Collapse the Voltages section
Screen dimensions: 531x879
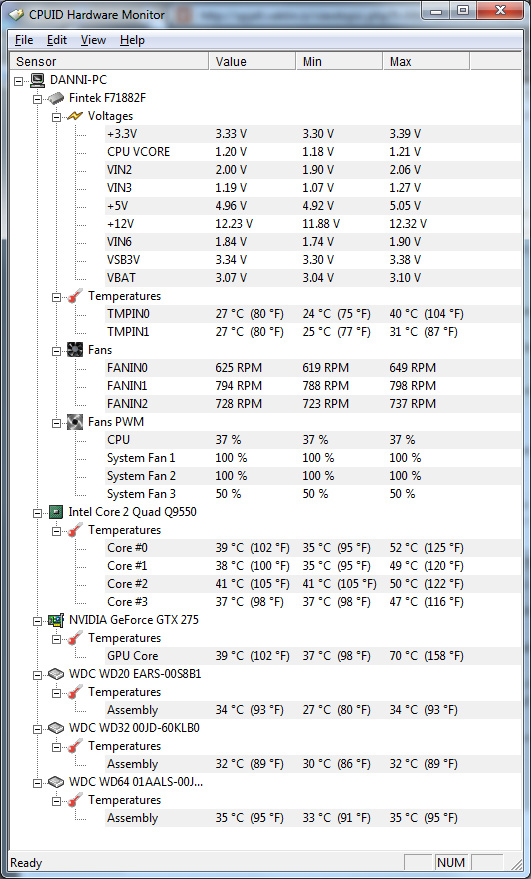56,117
